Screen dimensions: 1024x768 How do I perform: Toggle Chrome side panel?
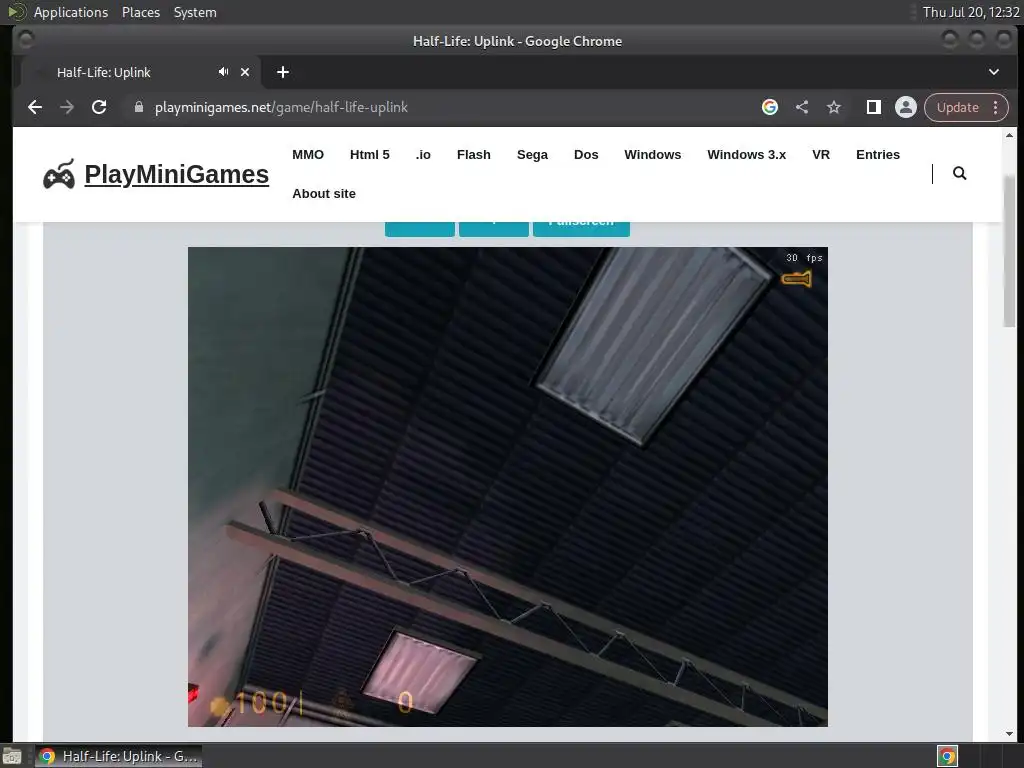(873, 107)
